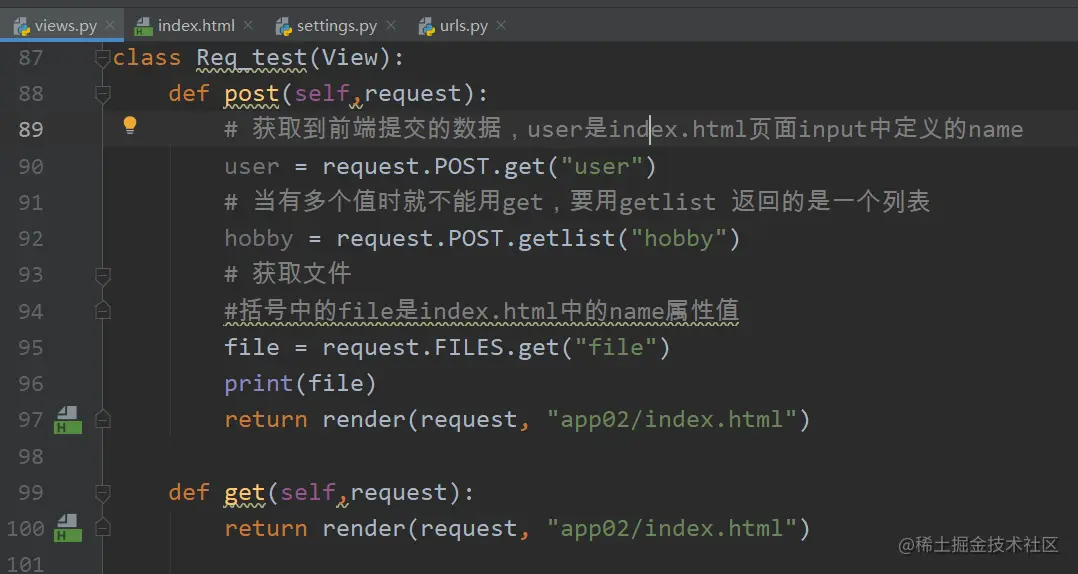The height and width of the screenshot is (574, 1078).
Task: Click line number 98 in the gutter
Action: [x=31, y=456]
